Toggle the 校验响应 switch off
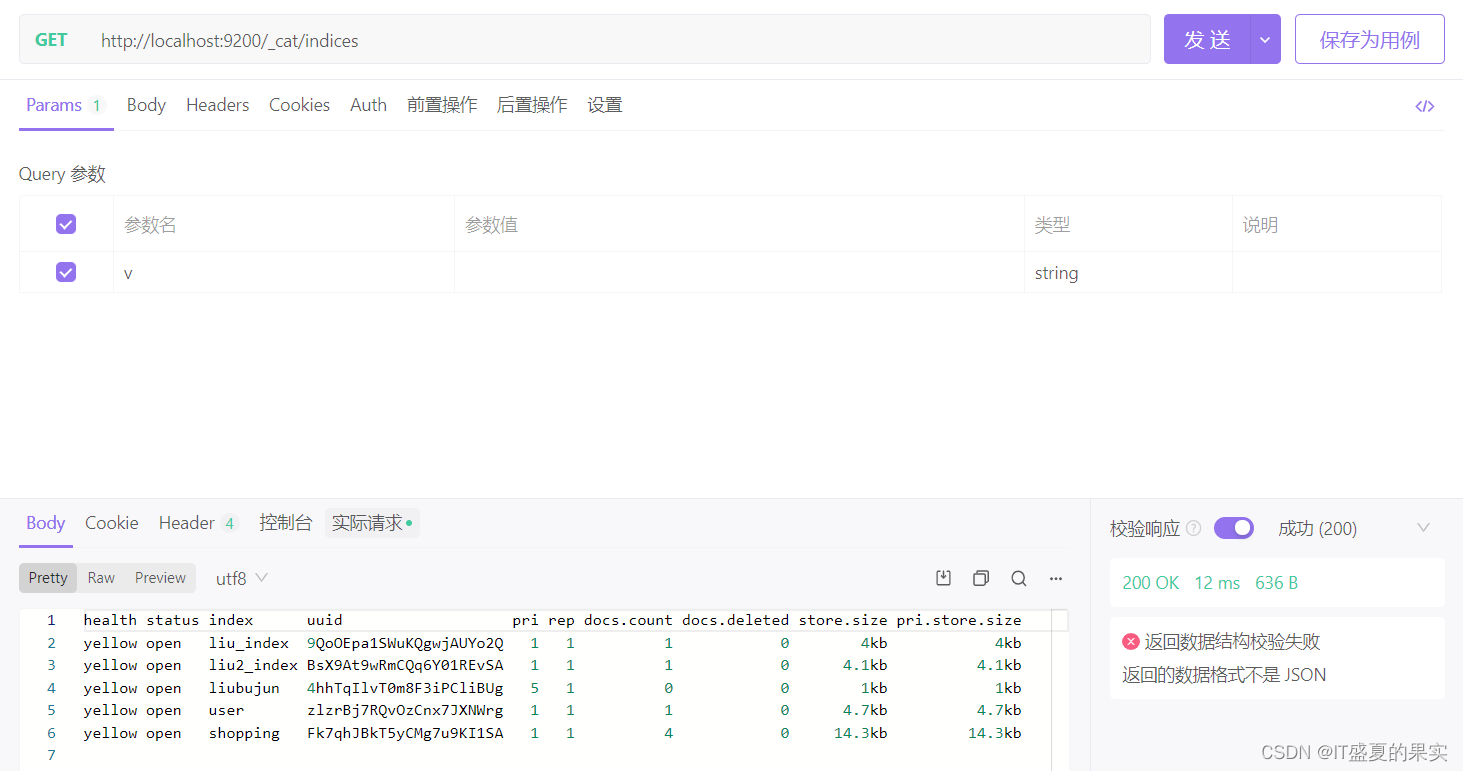Viewport: 1463px width, 771px height. point(1233,528)
